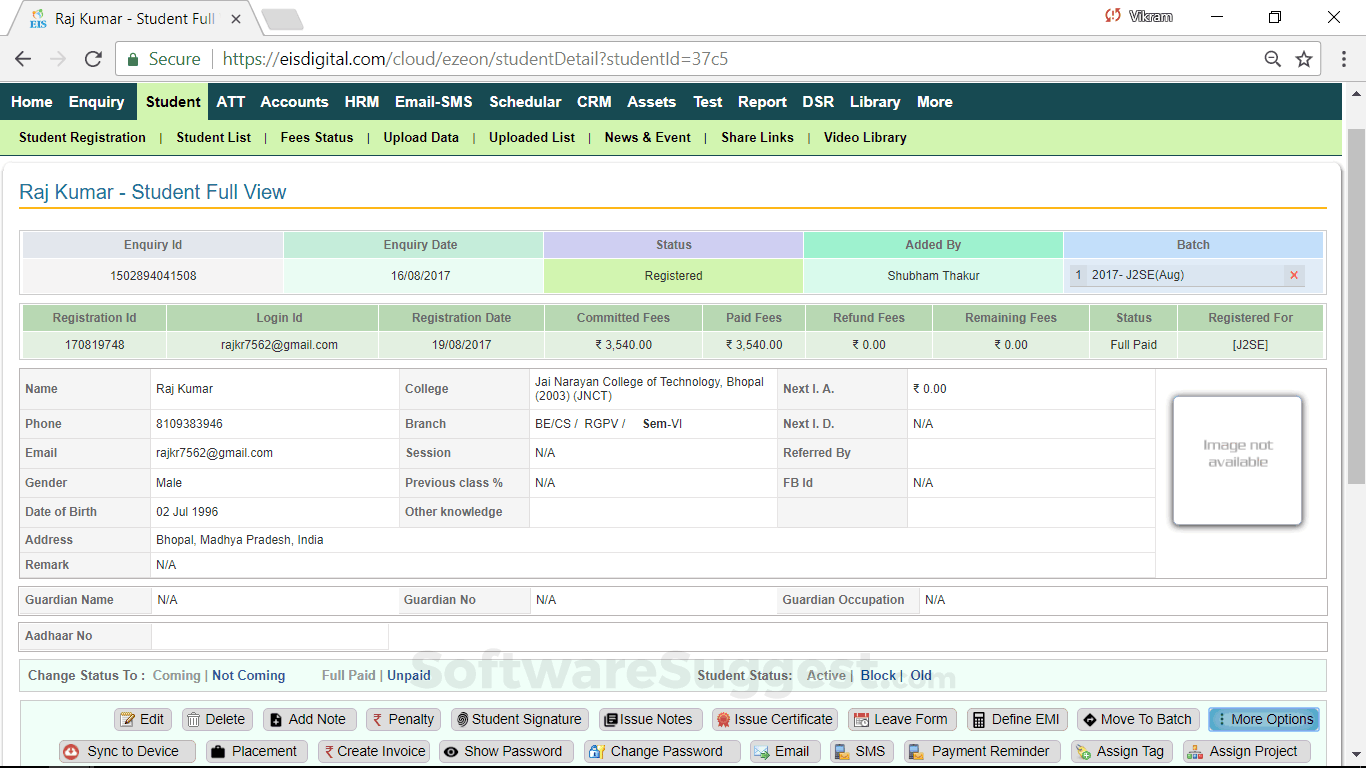The image size is (1366, 768).
Task: Click the browser zoom magnifier icon
Action: (x=1273, y=59)
